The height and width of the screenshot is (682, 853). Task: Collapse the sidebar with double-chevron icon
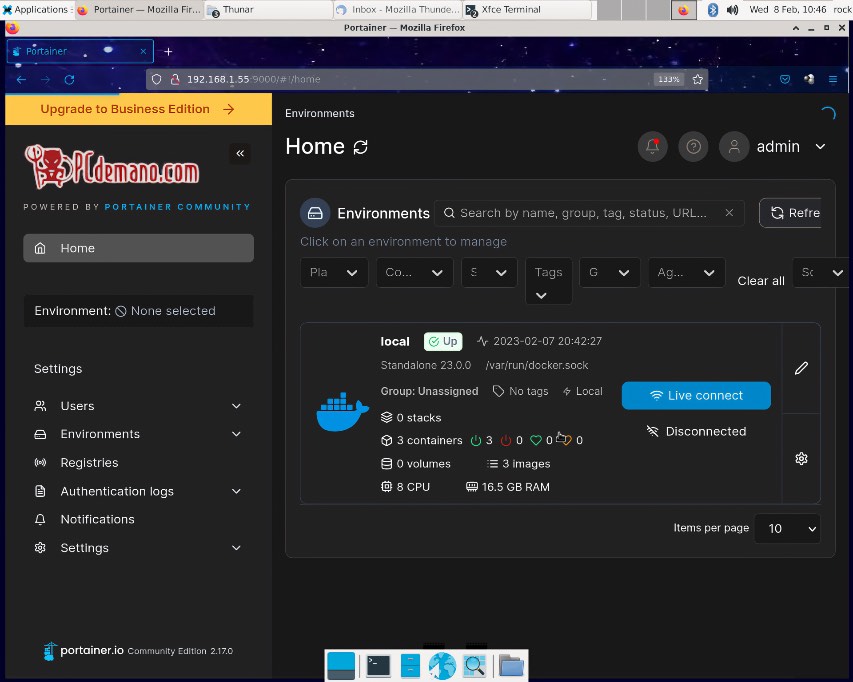(x=240, y=153)
